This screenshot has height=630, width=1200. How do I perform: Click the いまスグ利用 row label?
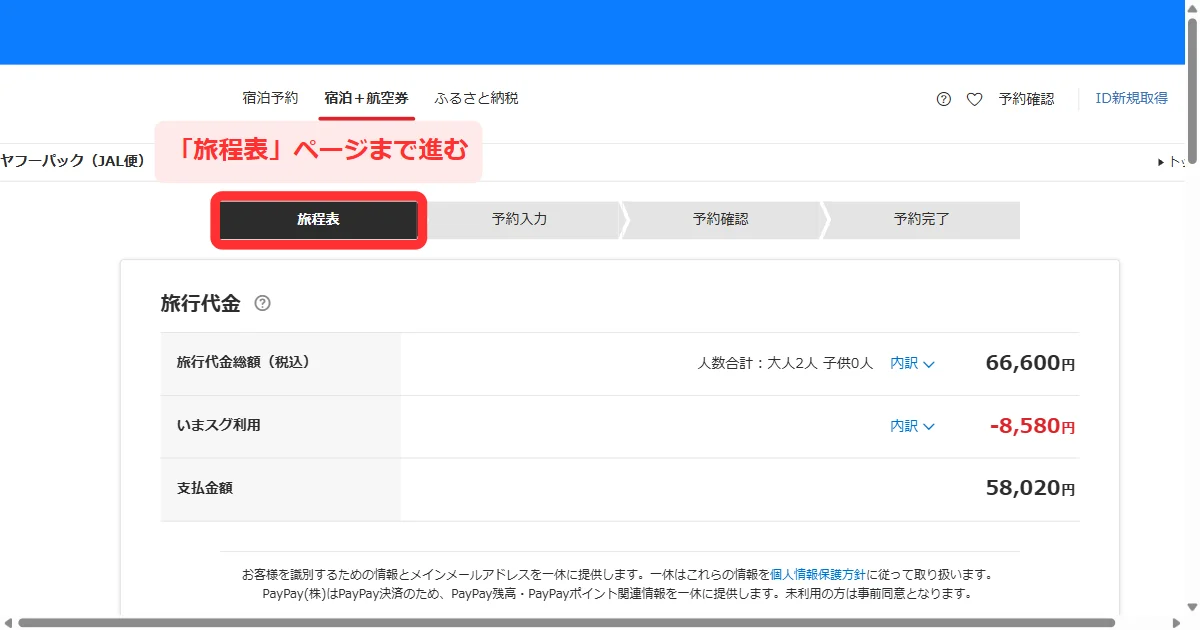pos(218,425)
